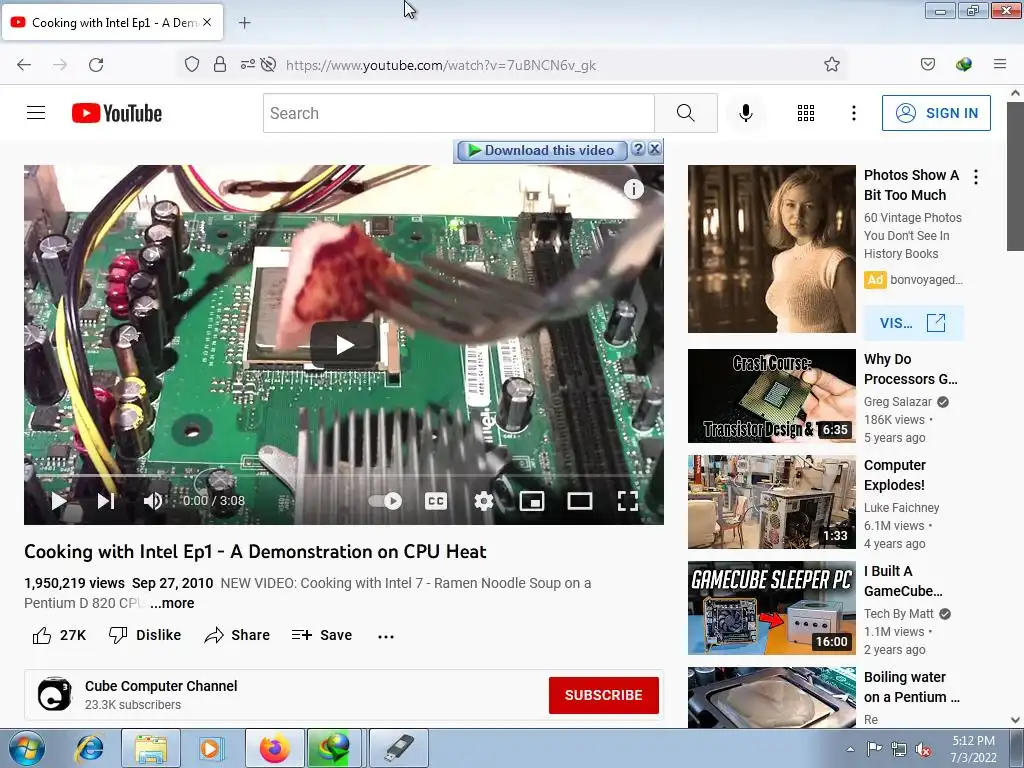The height and width of the screenshot is (768, 1024).
Task: Enter fullscreen mode
Action: [628, 501]
